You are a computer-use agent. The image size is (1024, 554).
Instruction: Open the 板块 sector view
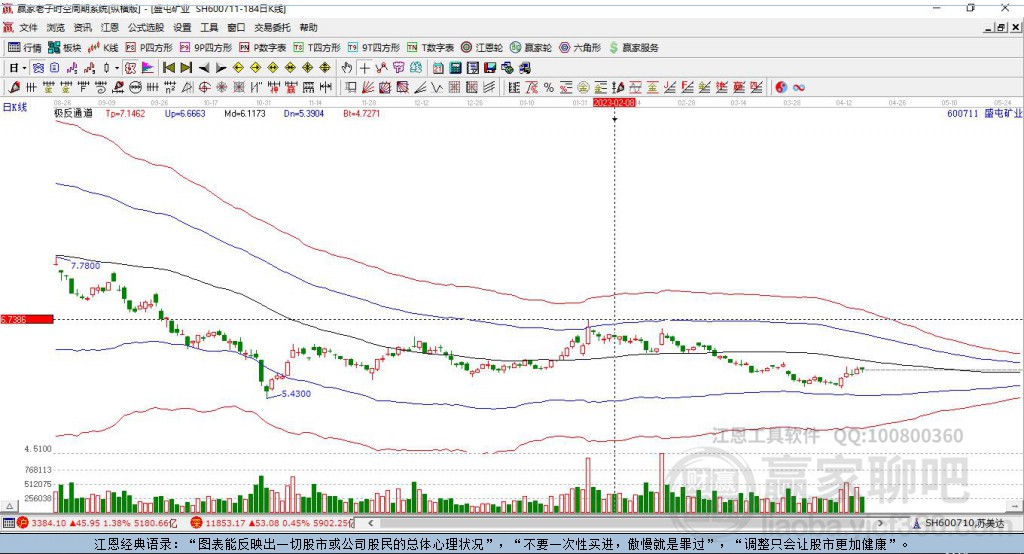pos(64,48)
